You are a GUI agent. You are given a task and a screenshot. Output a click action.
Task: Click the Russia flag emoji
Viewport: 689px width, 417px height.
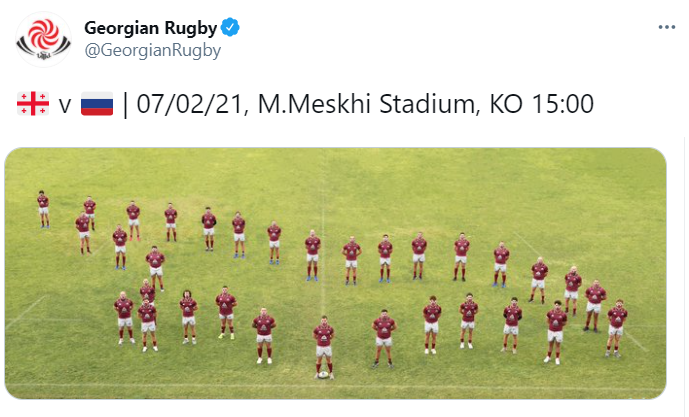[97, 104]
